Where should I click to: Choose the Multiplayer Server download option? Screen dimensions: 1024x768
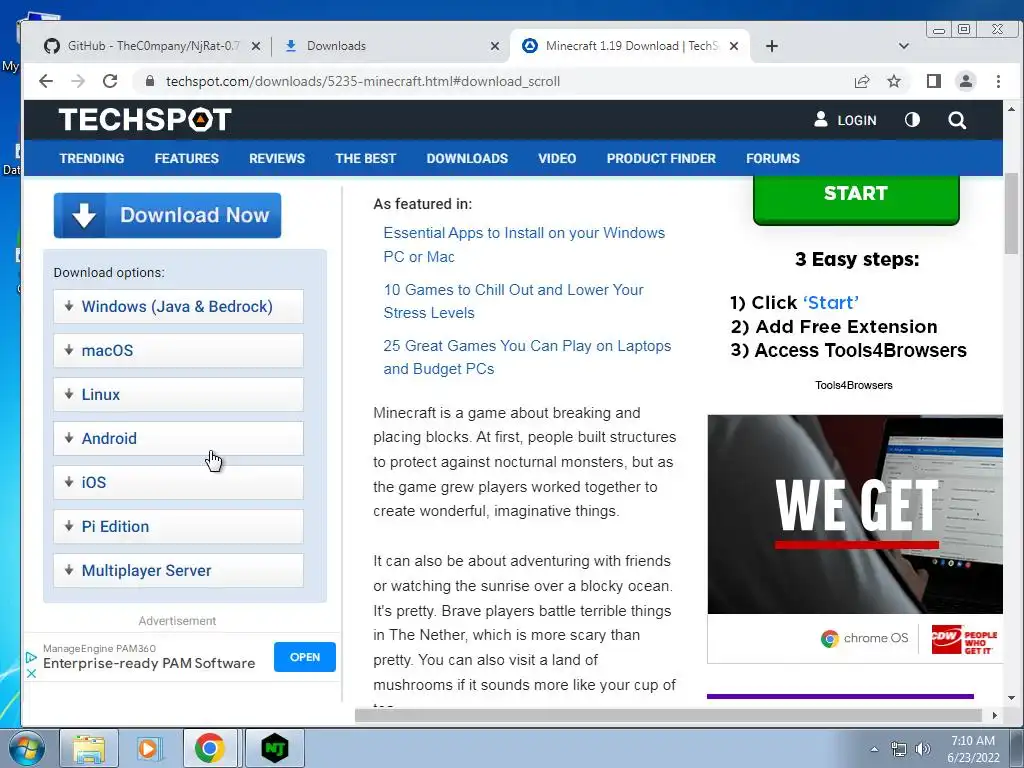pos(178,570)
